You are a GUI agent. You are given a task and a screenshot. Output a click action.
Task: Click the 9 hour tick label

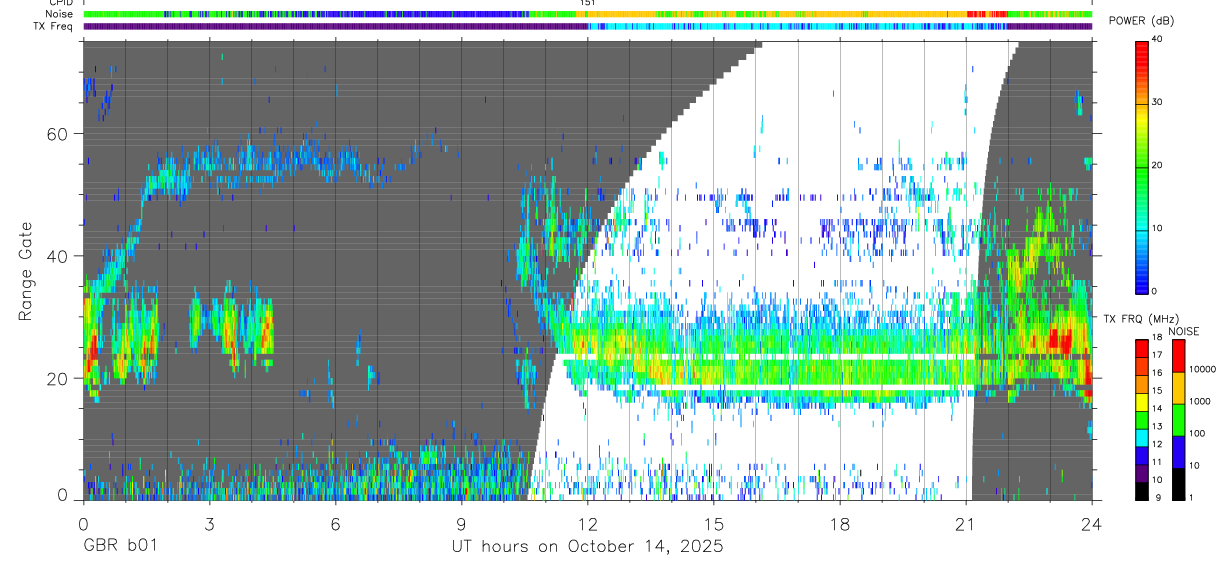[462, 523]
